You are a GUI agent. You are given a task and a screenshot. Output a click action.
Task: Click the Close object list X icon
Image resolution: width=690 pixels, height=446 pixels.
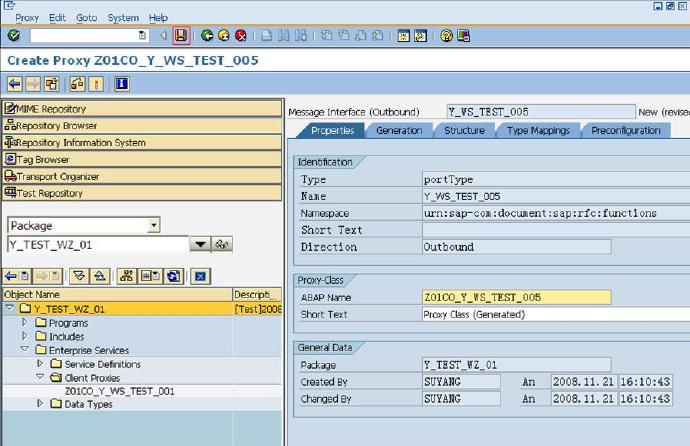(x=200, y=276)
